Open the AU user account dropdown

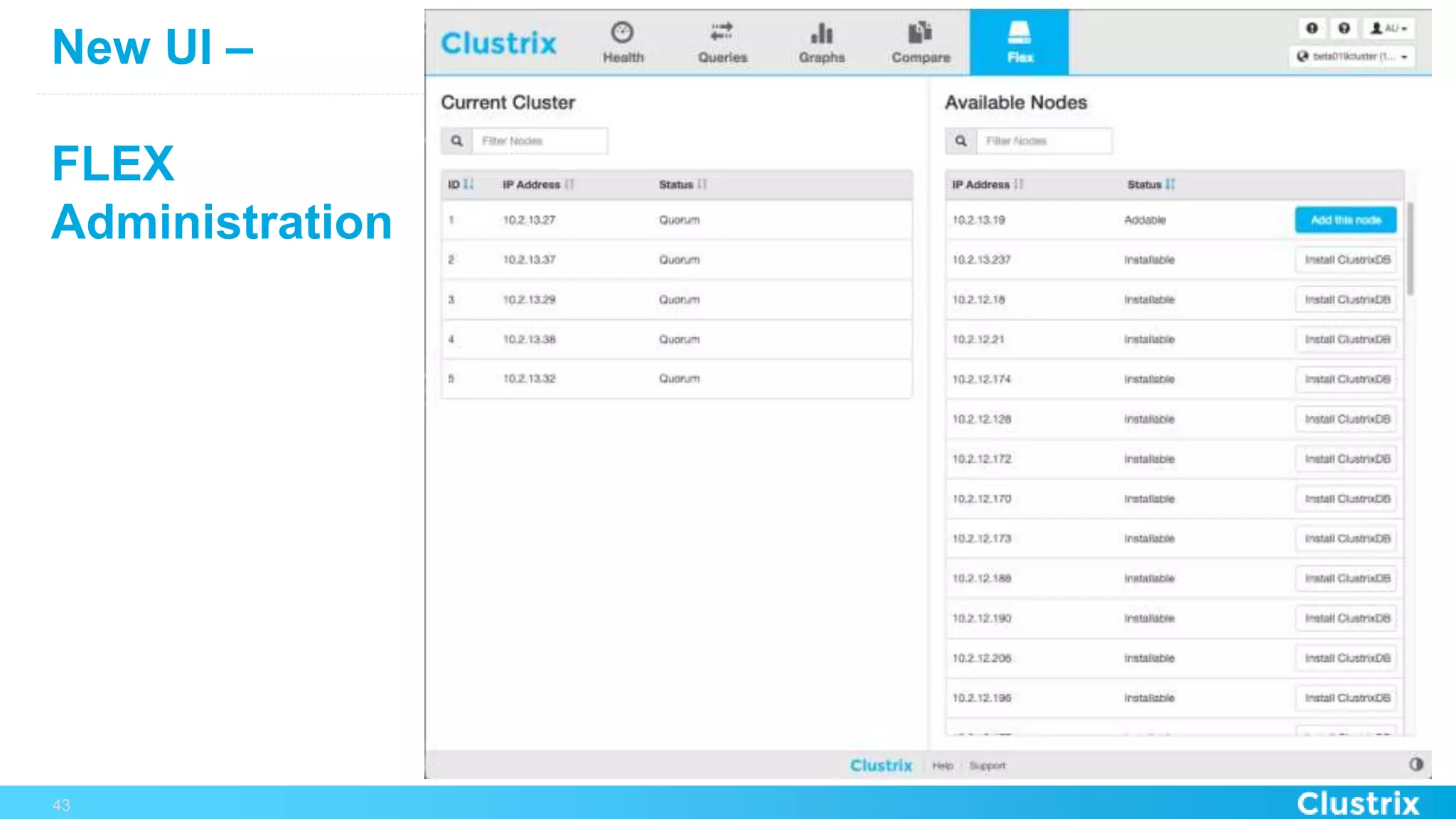click(x=1388, y=28)
